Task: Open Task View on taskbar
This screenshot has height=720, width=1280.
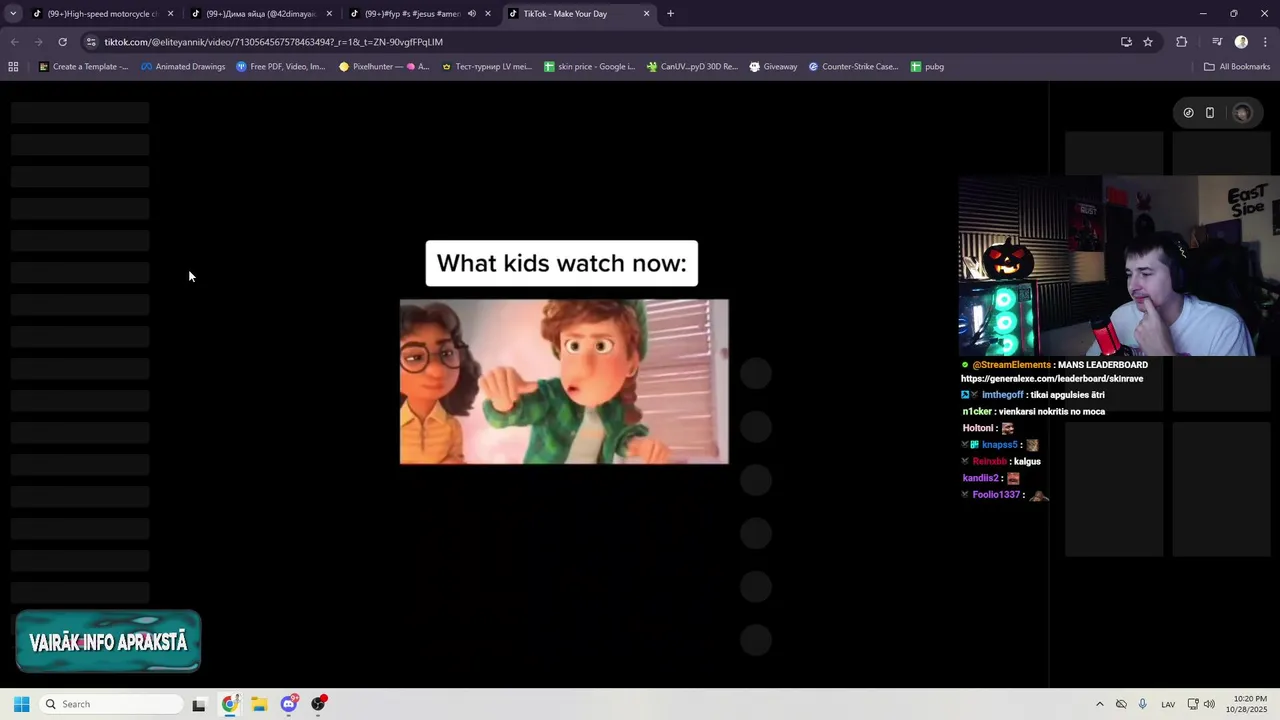Action: tap(199, 704)
